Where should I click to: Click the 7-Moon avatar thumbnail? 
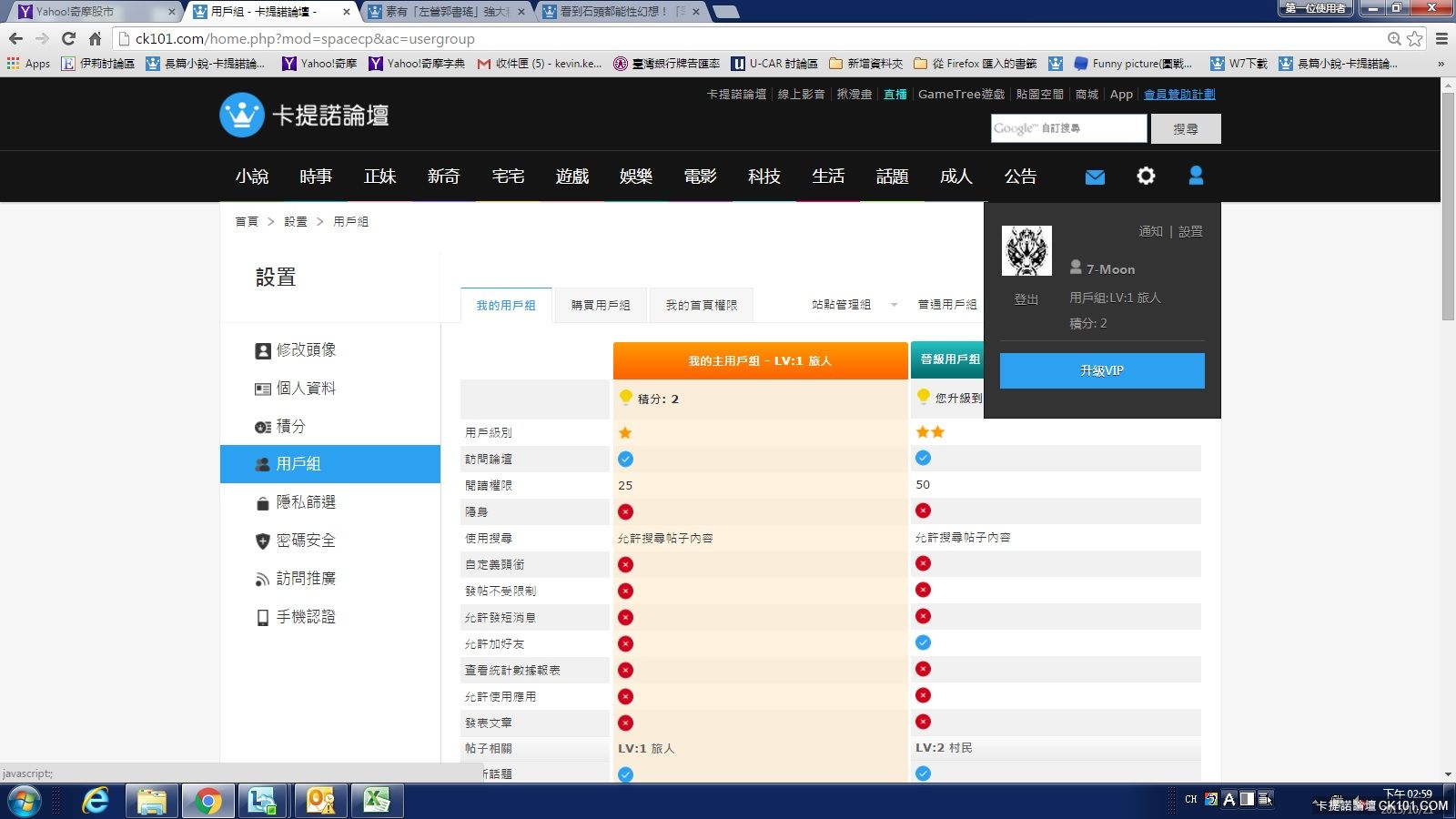[1026, 250]
